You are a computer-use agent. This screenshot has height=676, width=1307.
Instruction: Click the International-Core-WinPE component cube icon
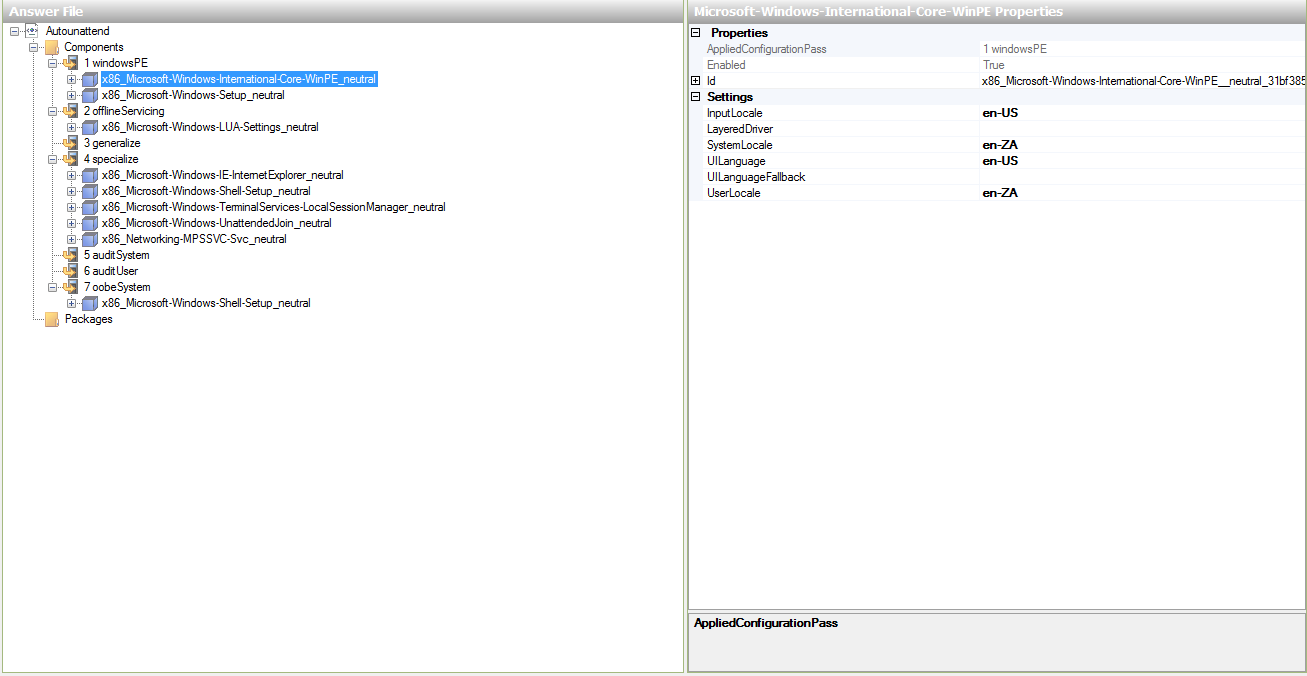point(90,79)
